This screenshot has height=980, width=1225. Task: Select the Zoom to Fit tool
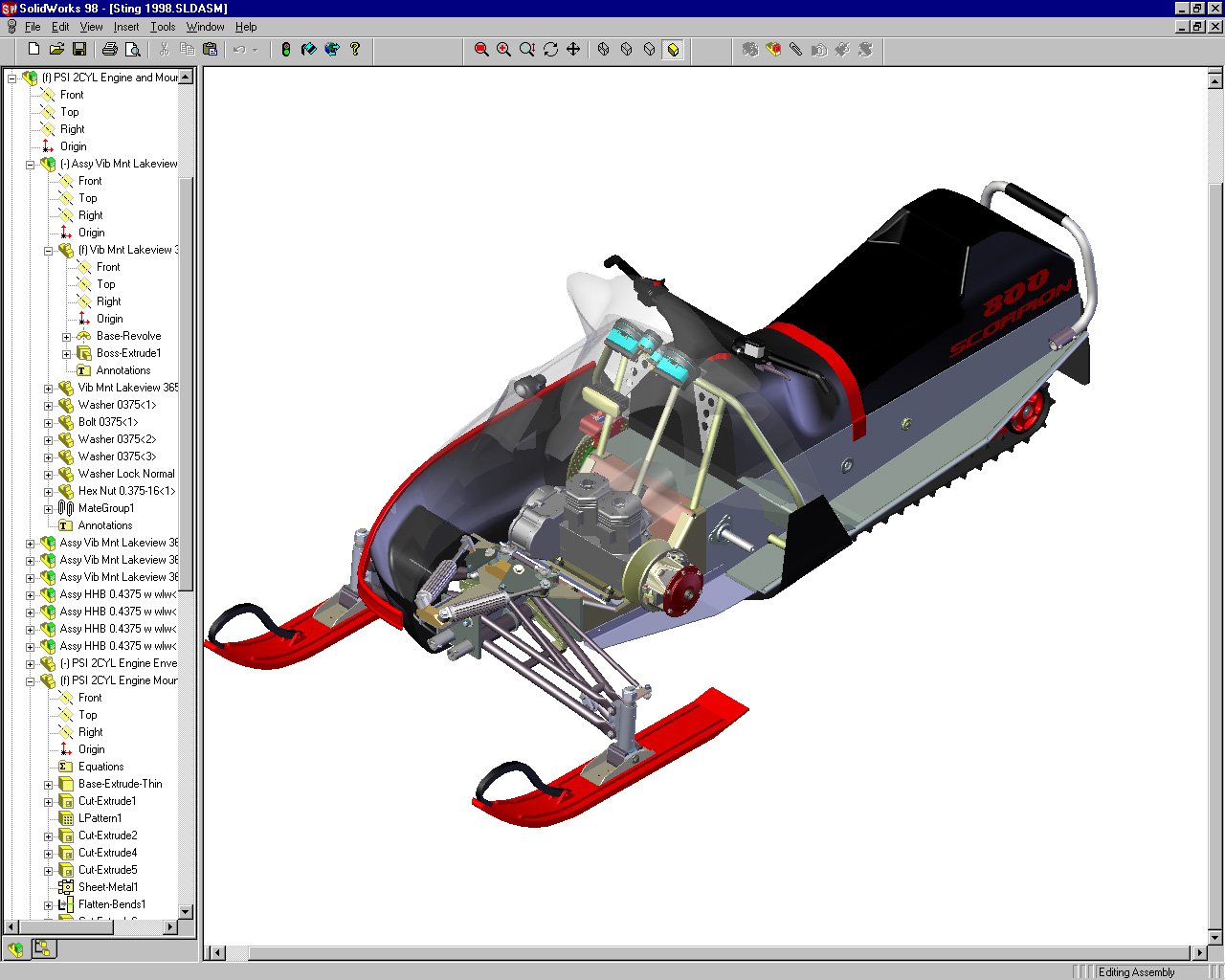coord(481,49)
